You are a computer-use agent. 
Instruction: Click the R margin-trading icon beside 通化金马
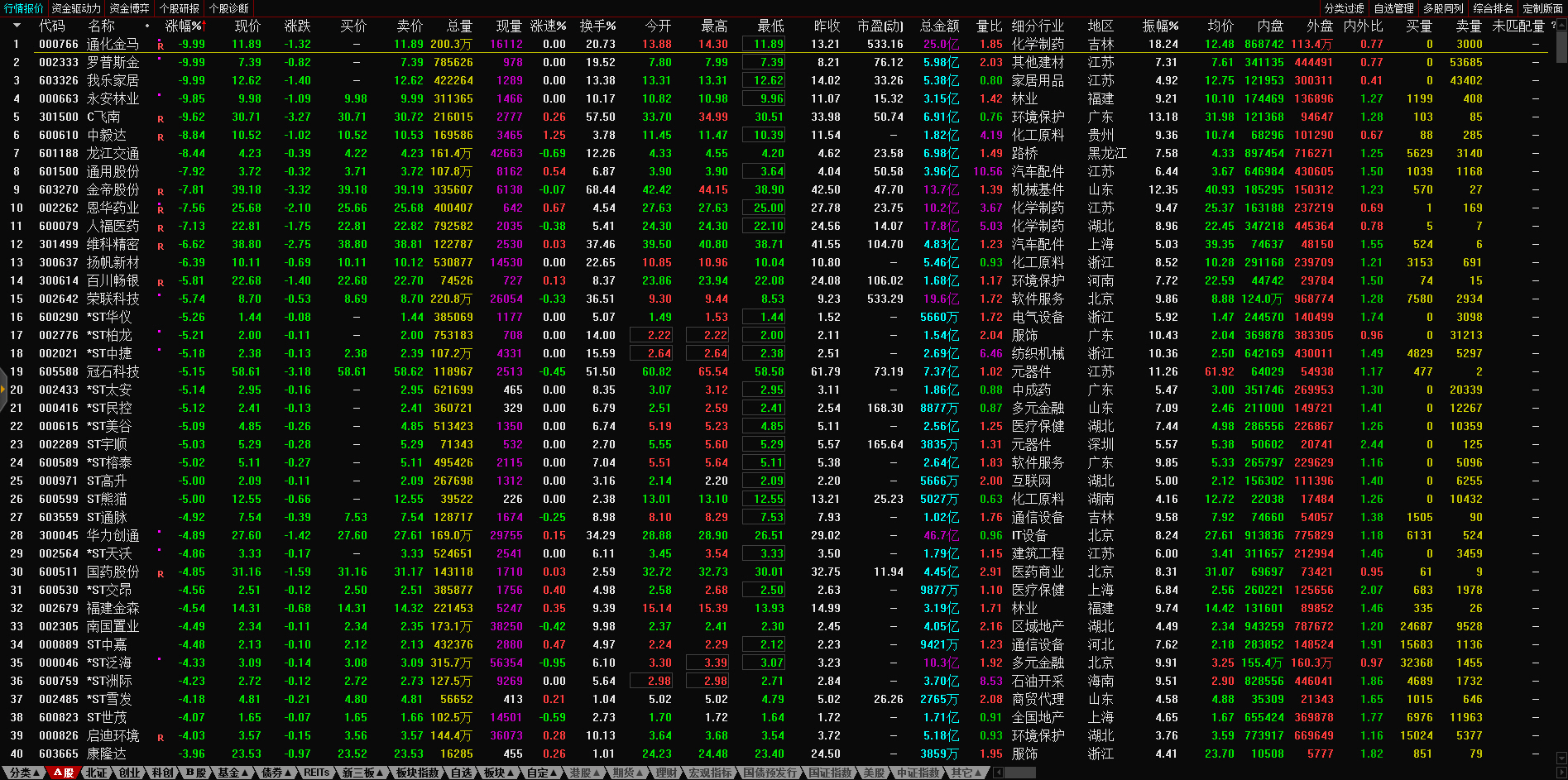pos(161,45)
